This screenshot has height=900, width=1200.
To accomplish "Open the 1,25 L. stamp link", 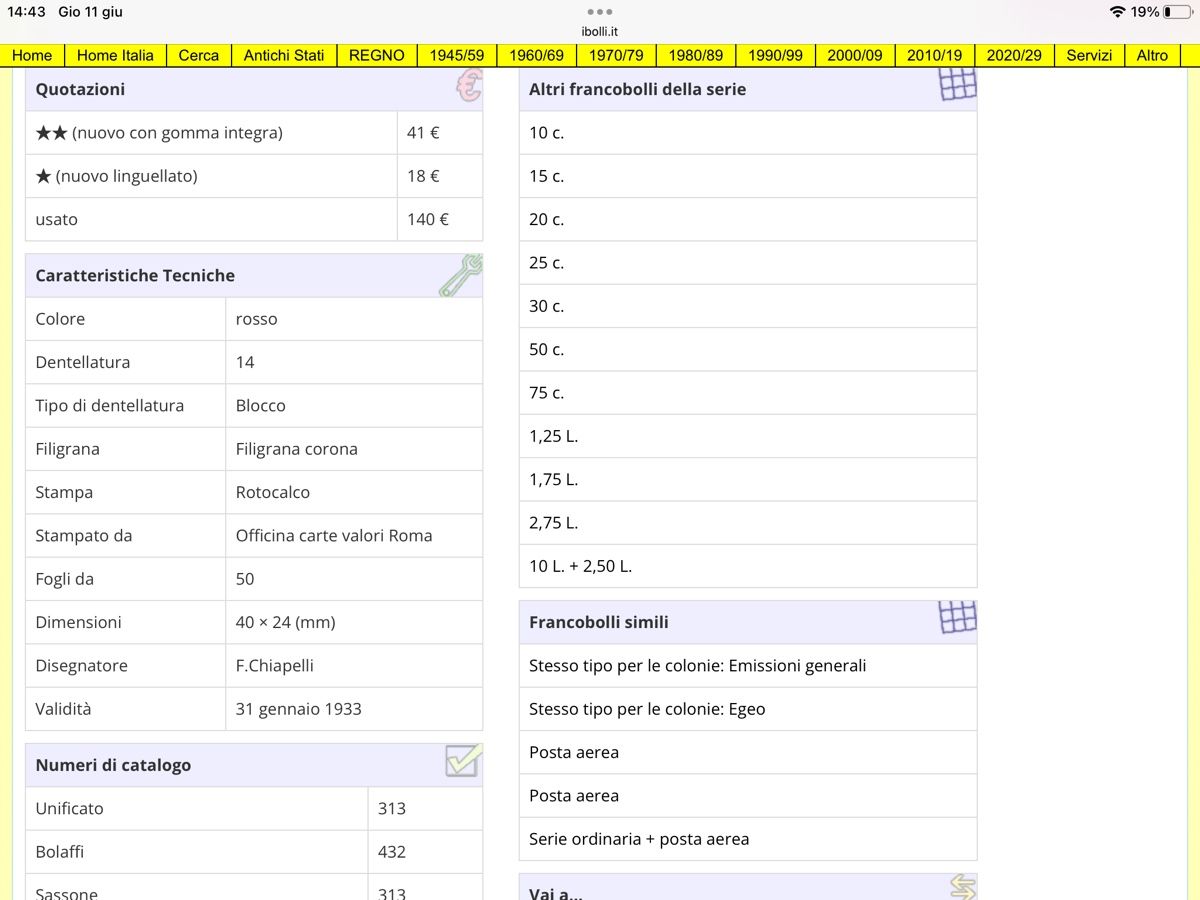I will pos(748,436).
